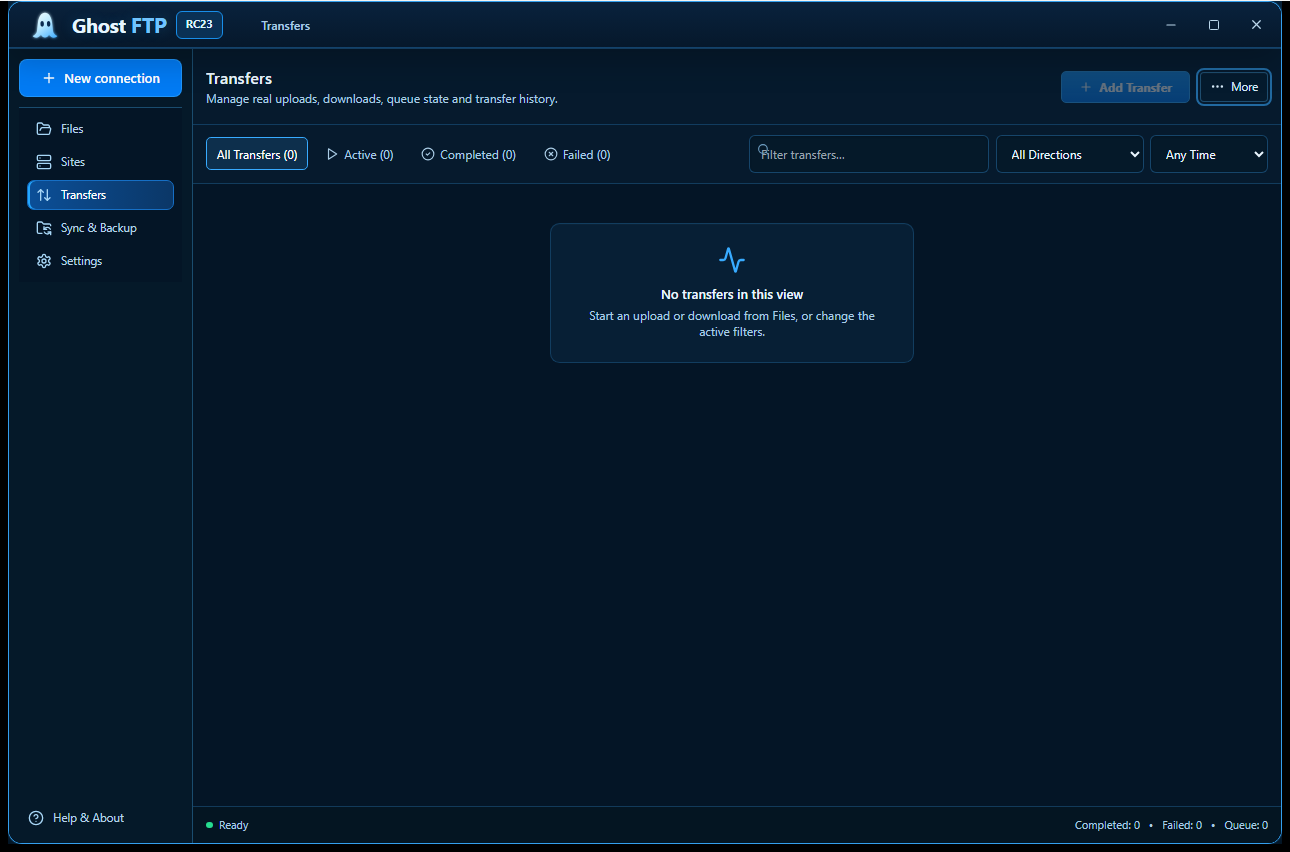Show the All Transfers (0) tab
The width and height of the screenshot is (1290, 852).
click(257, 154)
